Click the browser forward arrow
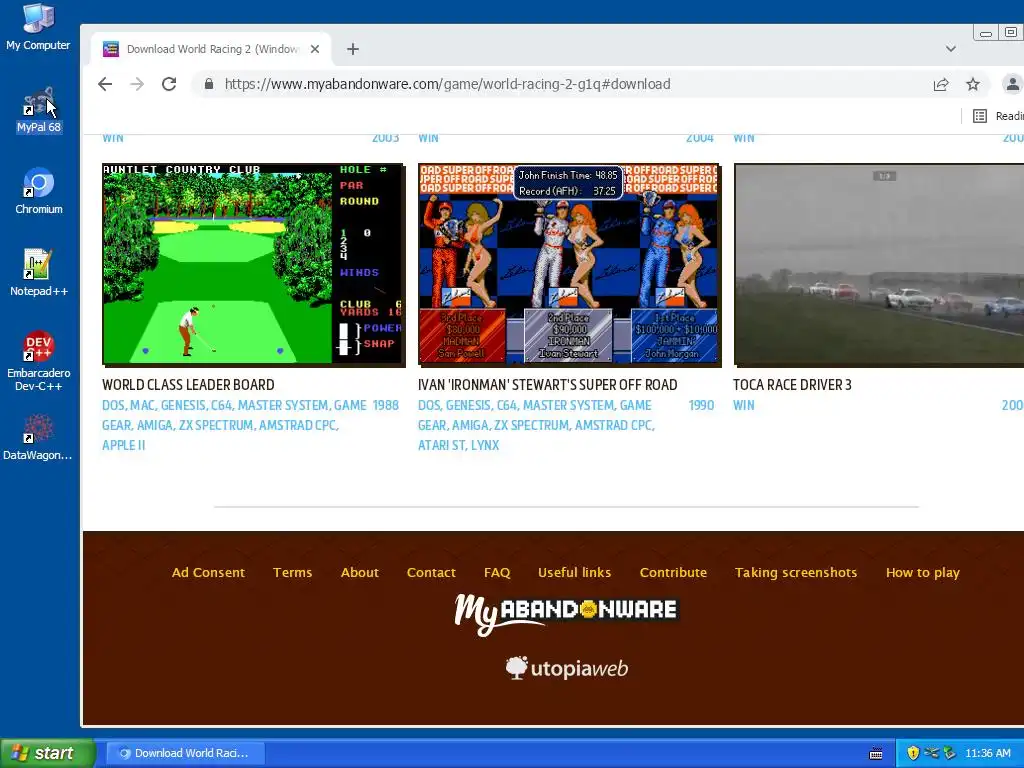 click(136, 84)
